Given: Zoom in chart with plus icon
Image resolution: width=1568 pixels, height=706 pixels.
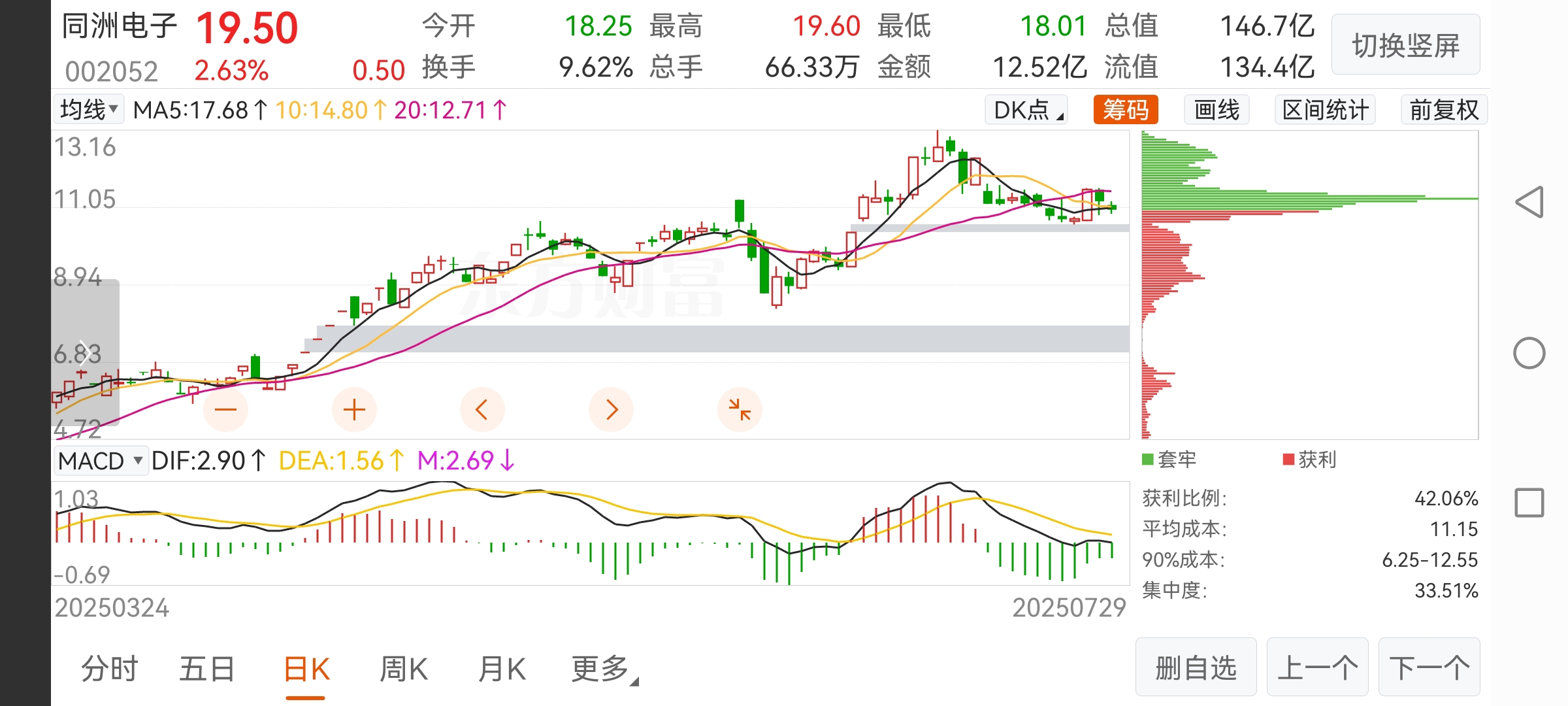Looking at the screenshot, I should (354, 410).
